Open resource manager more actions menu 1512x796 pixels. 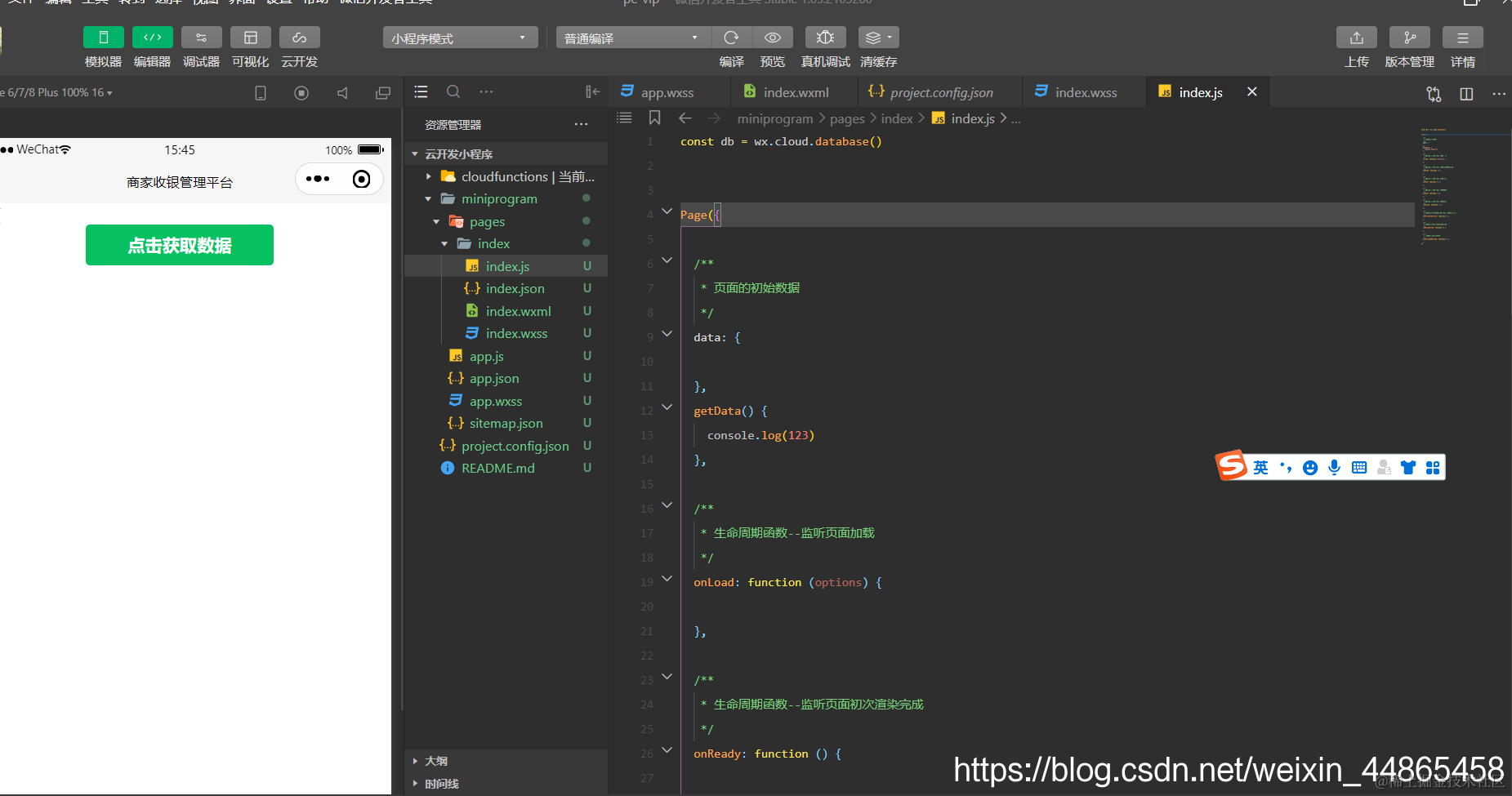[581, 125]
